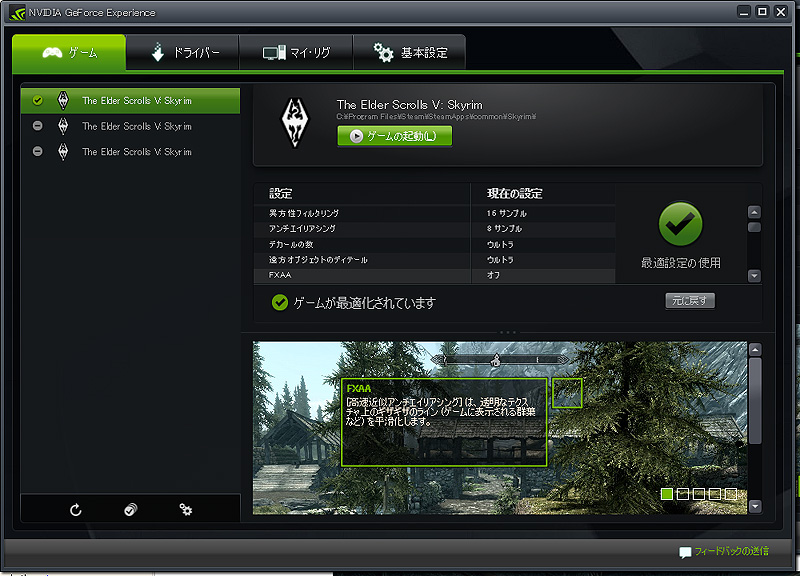
Task: Select the first, highlighted Skyrim entry with green check
Action: (130, 101)
